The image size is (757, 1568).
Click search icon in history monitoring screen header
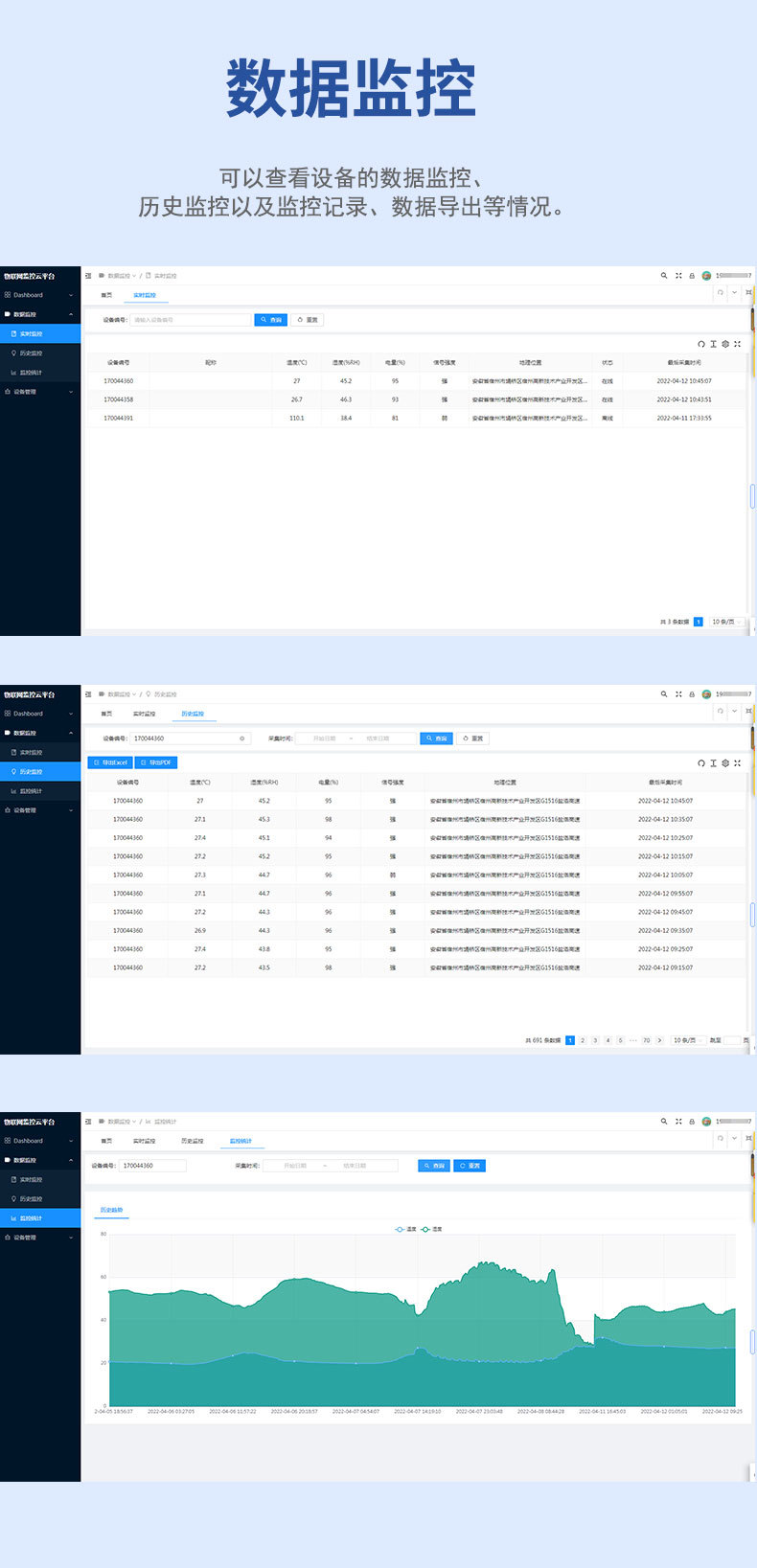[663, 694]
